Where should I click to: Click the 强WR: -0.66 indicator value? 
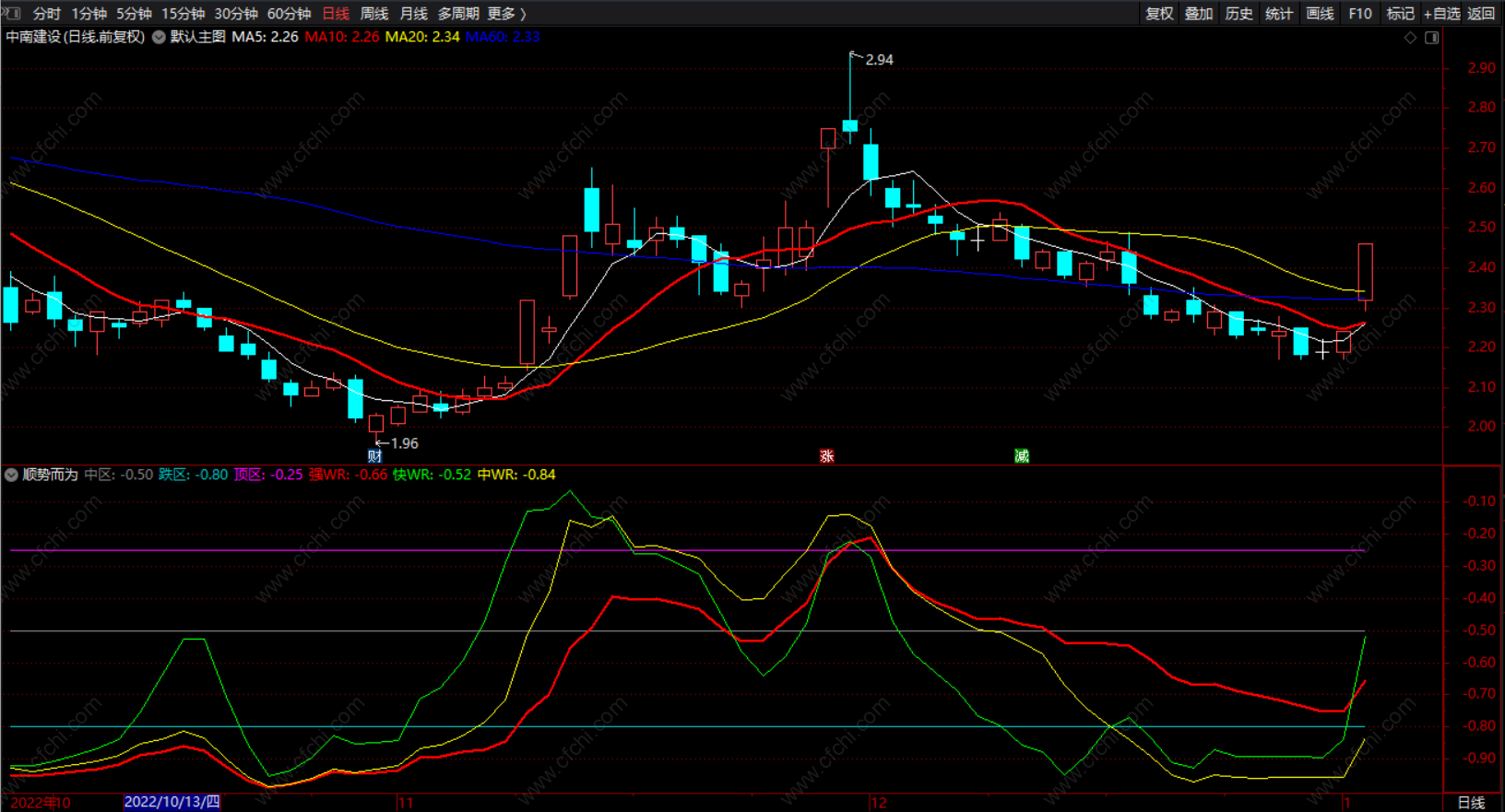pyautogui.click(x=348, y=475)
